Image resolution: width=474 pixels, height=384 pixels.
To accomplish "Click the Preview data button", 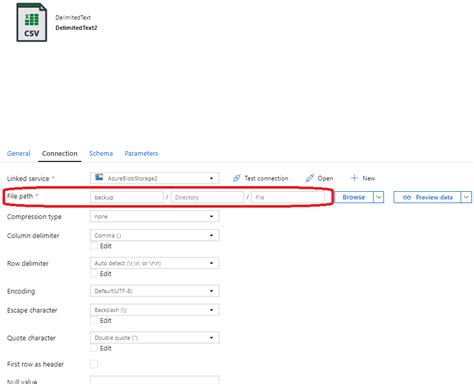I will click(427, 197).
